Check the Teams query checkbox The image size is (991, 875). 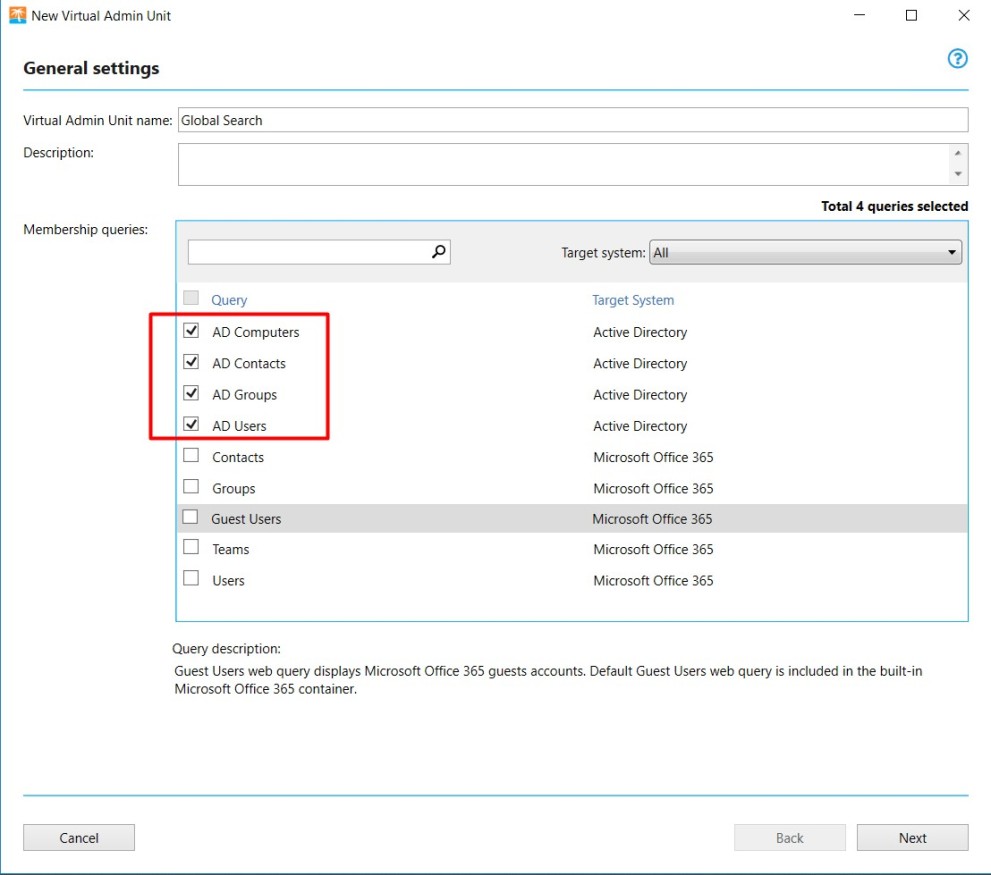[191, 547]
